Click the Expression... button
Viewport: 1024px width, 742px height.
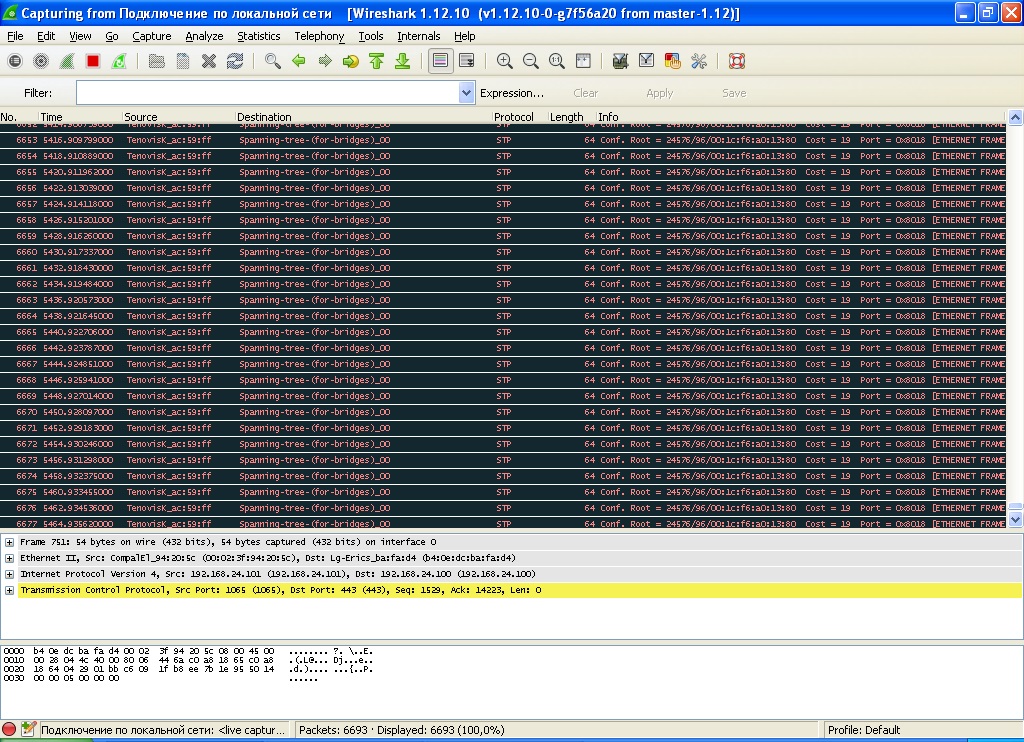[x=512, y=93]
